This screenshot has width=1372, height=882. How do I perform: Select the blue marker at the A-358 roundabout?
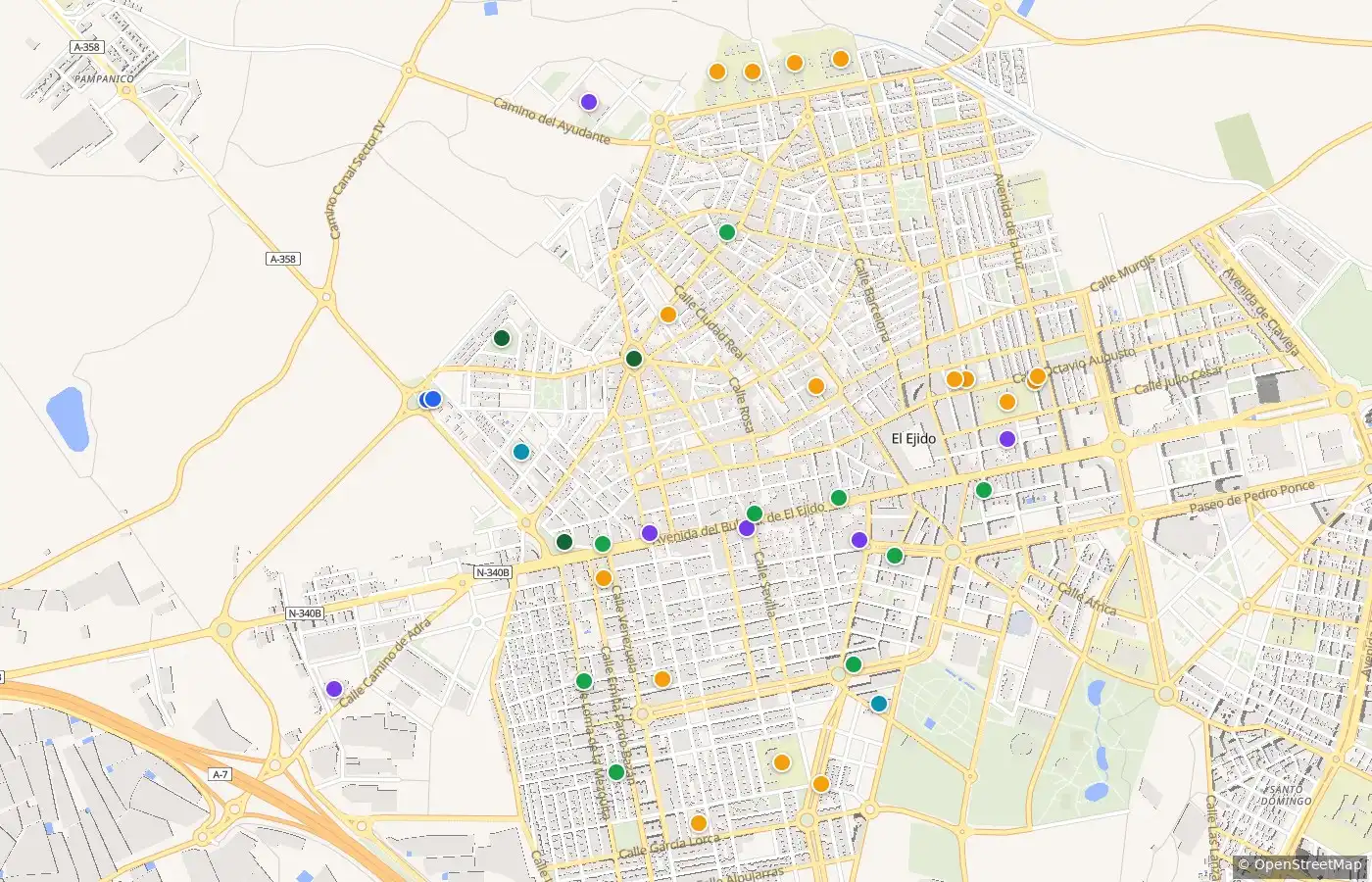pos(432,399)
